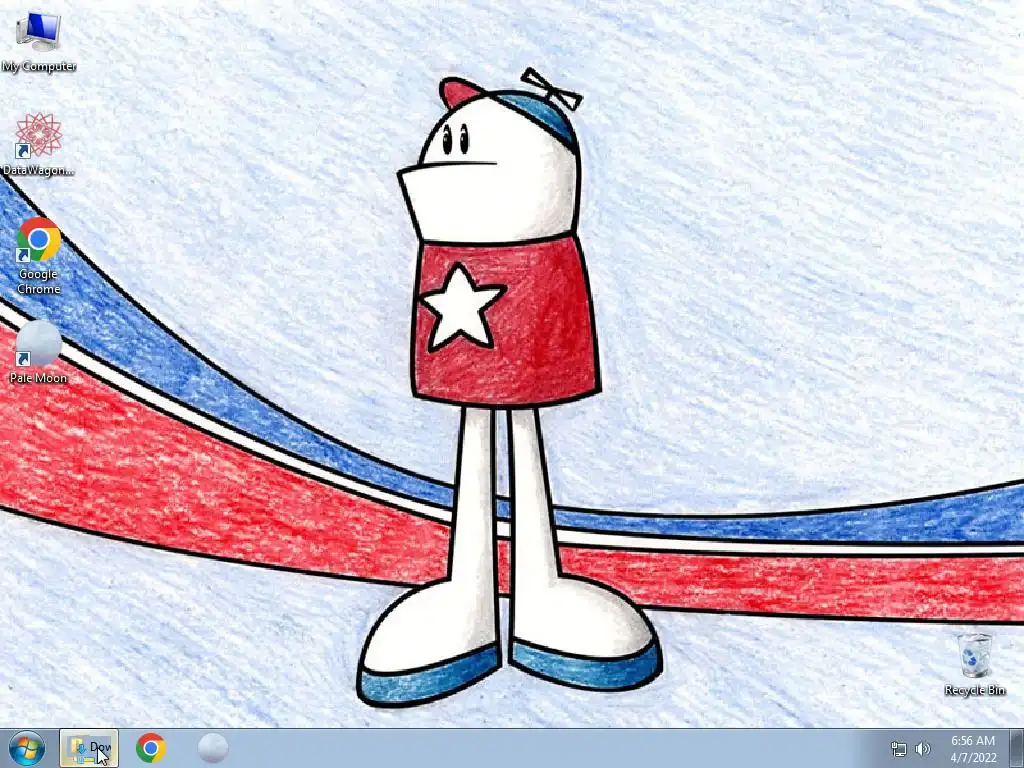The width and height of the screenshot is (1024, 768).
Task: Open the volume speaker tray icon
Action: pos(923,749)
